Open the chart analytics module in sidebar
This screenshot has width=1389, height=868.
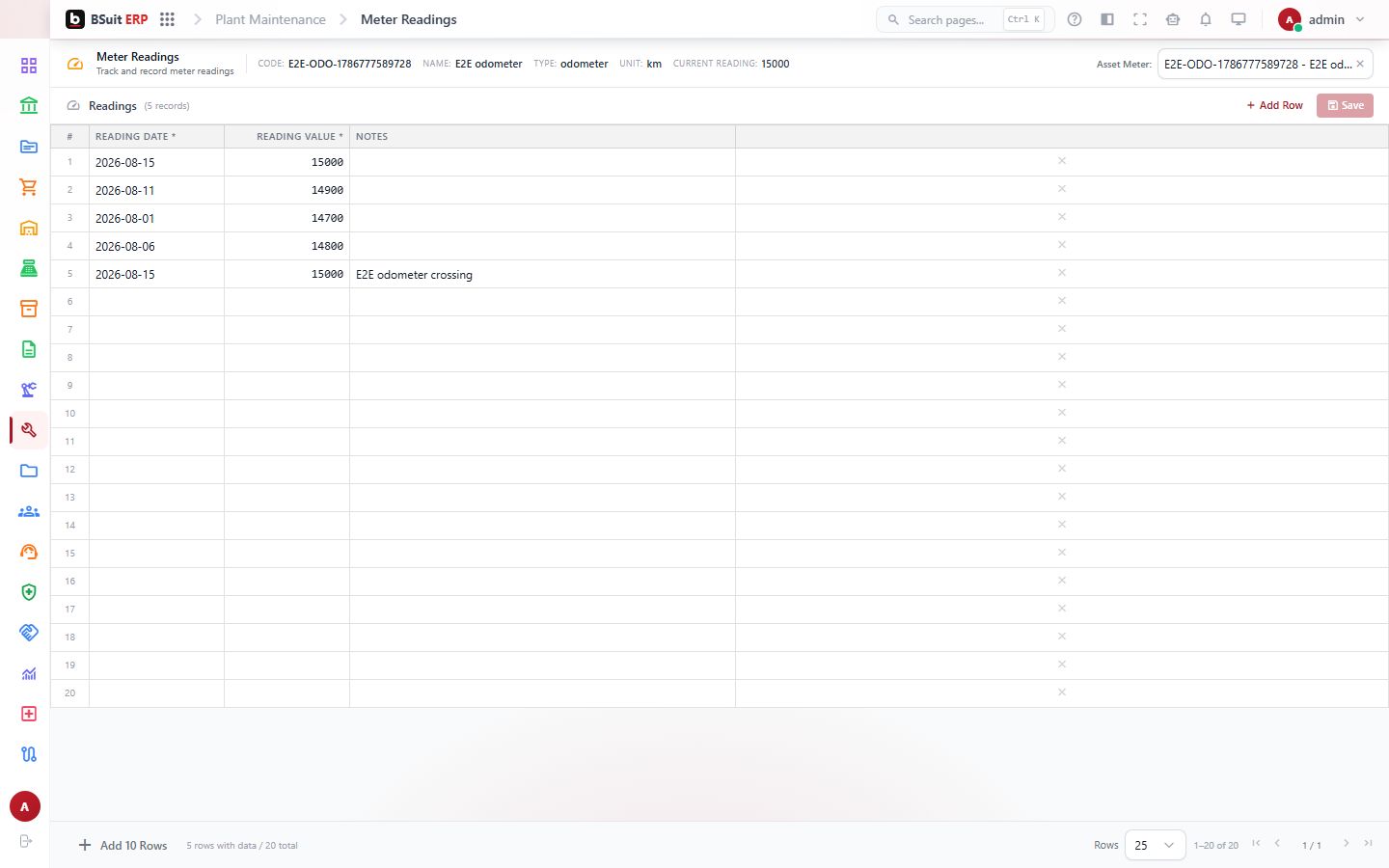(x=29, y=673)
